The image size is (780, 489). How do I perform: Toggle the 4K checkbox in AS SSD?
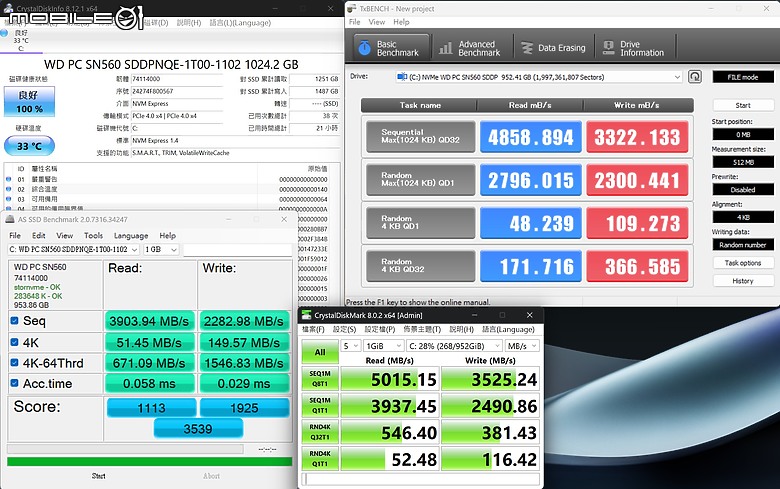point(14,342)
